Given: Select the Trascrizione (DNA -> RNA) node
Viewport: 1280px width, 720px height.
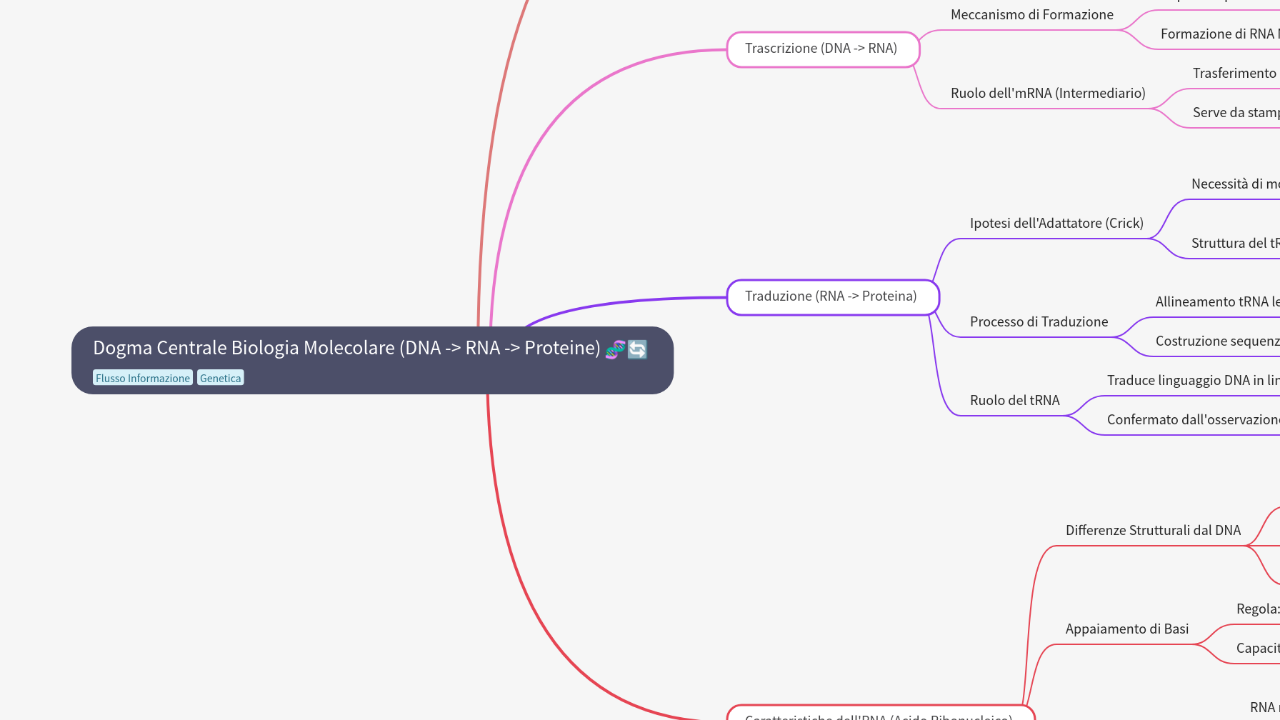Looking at the screenshot, I should (822, 48).
